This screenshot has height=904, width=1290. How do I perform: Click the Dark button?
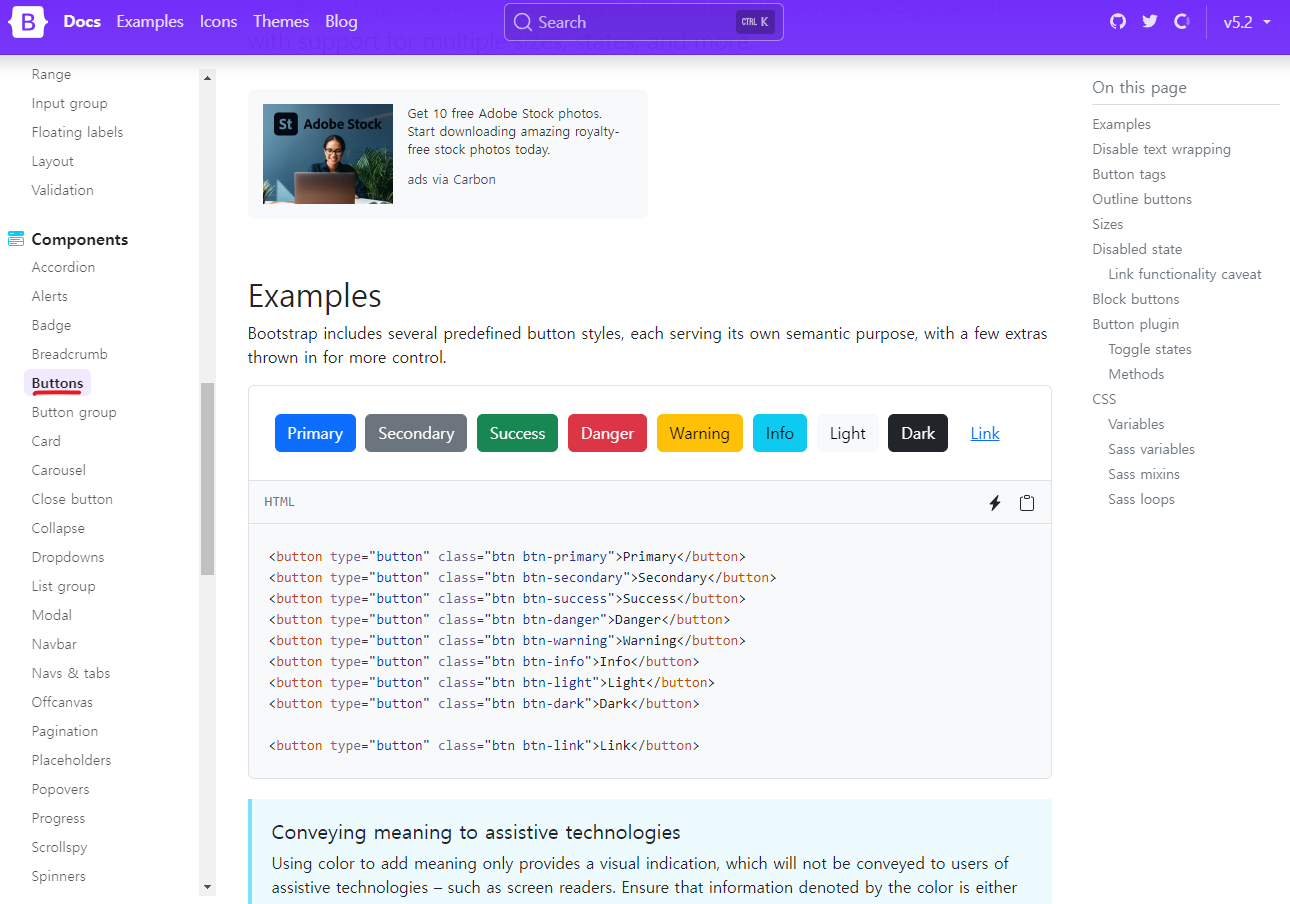(x=918, y=433)
